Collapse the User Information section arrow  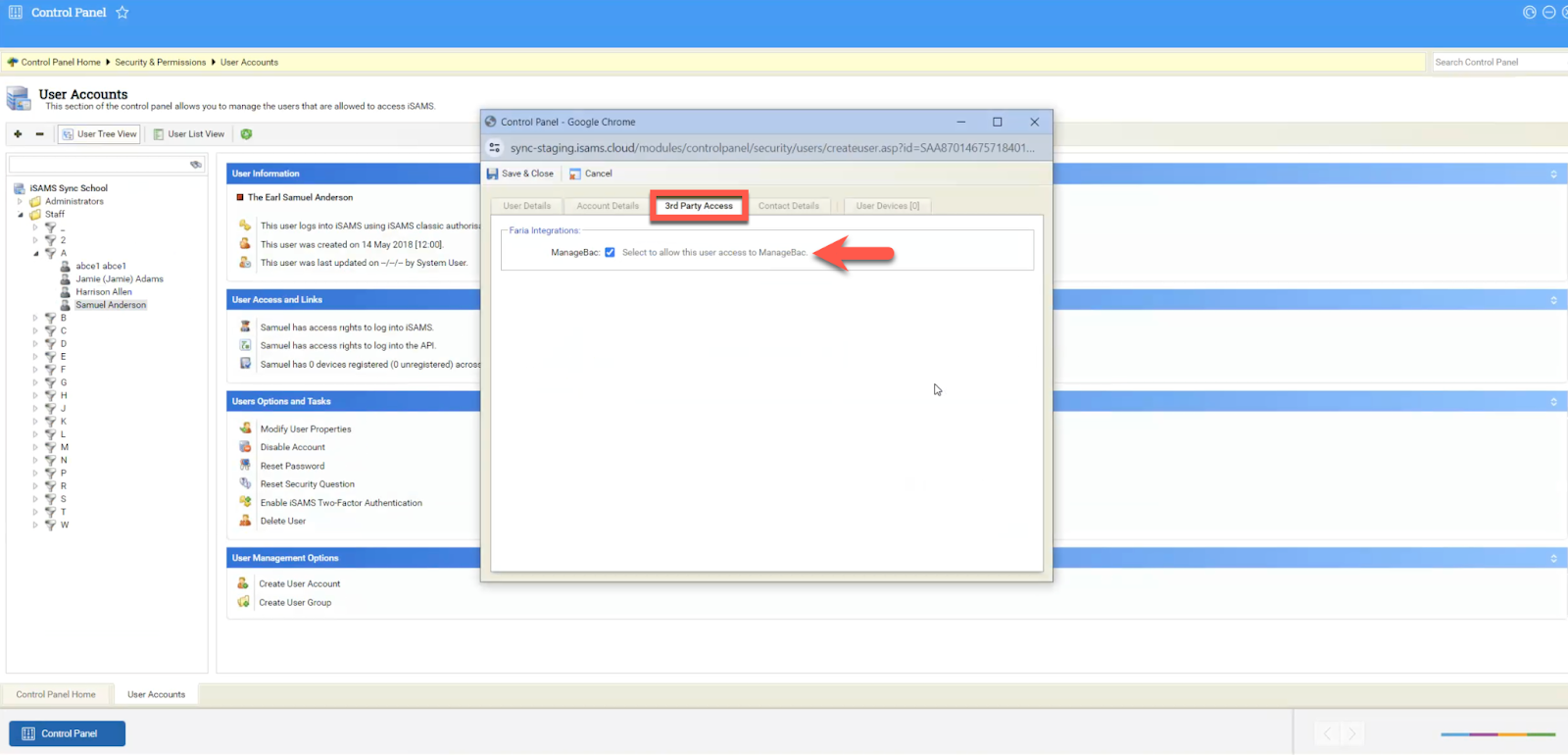point(1552,174)
